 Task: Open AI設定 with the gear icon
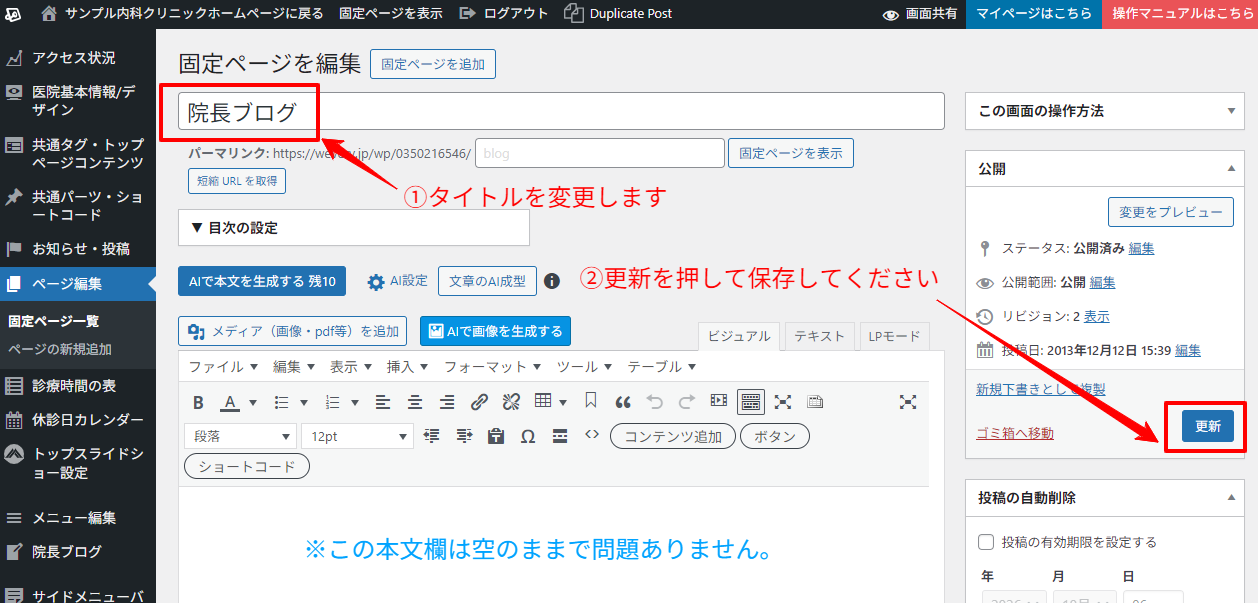coord(397,282)
